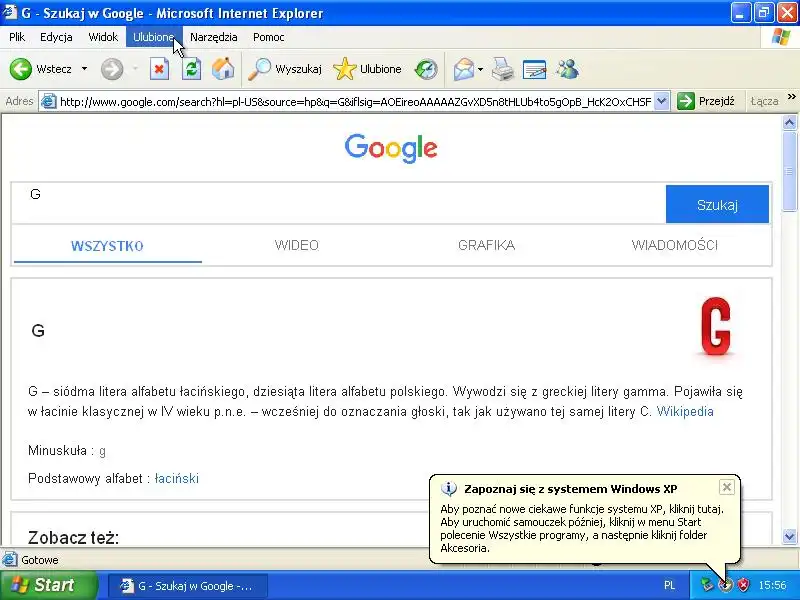Click the vertical scrollbar down arrow

pyautogui.click(x=789, y=536)
